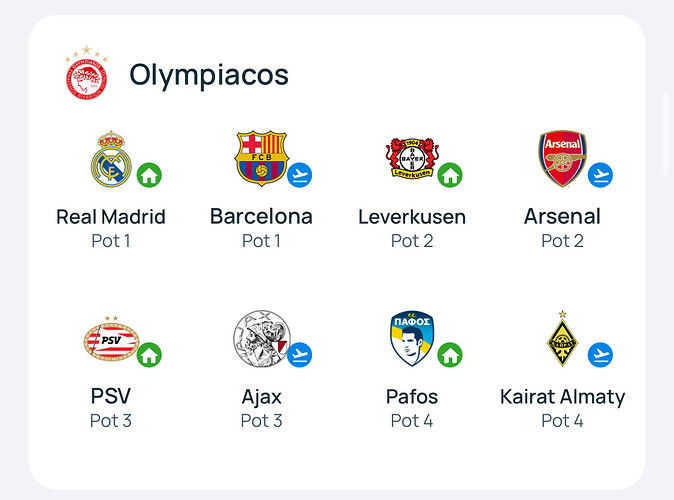Click away plane icon next to Arsenal
674x500 pixels.
(600, 175)
